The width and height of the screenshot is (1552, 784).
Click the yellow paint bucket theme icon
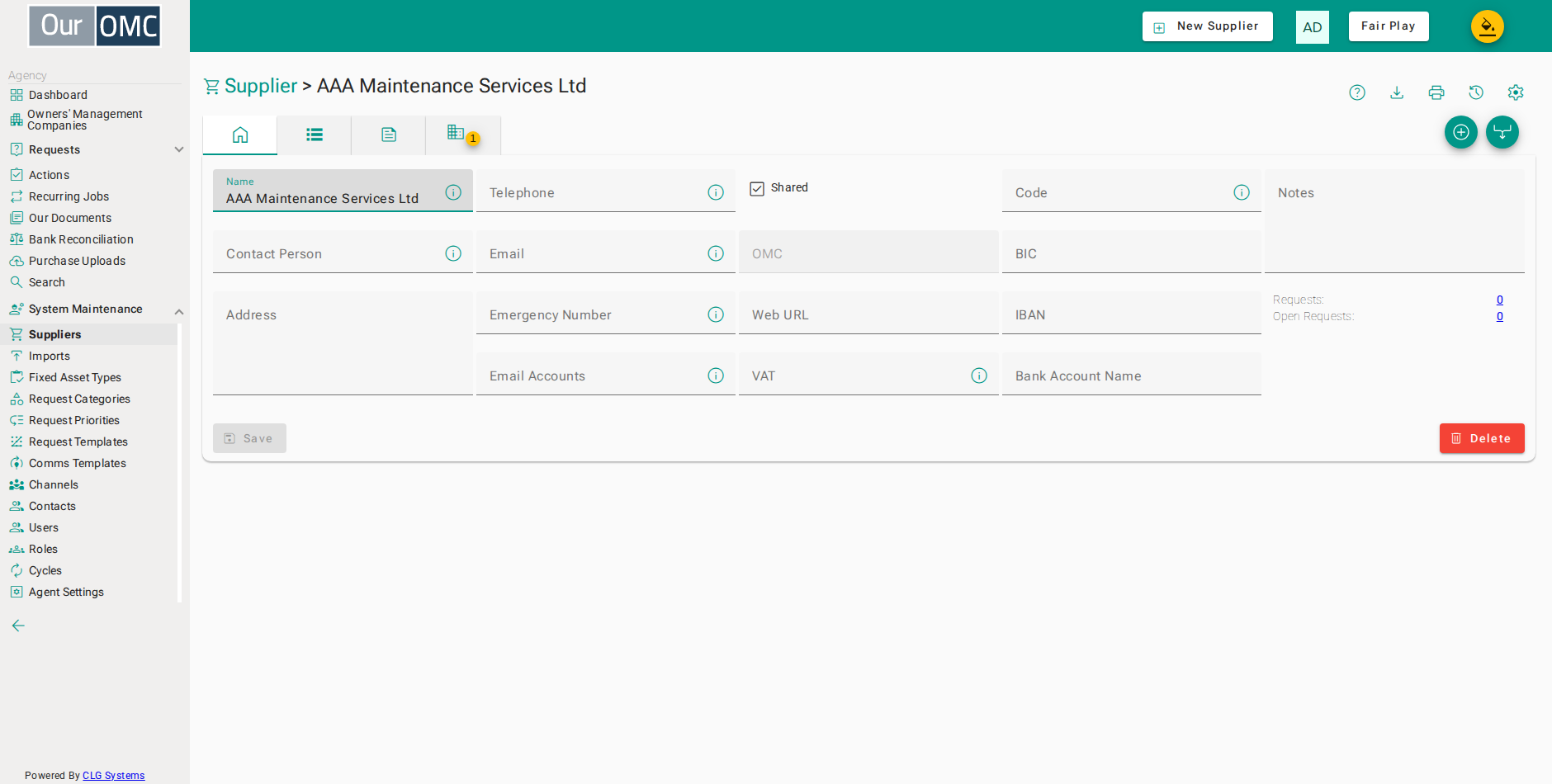click(1488, 26)
